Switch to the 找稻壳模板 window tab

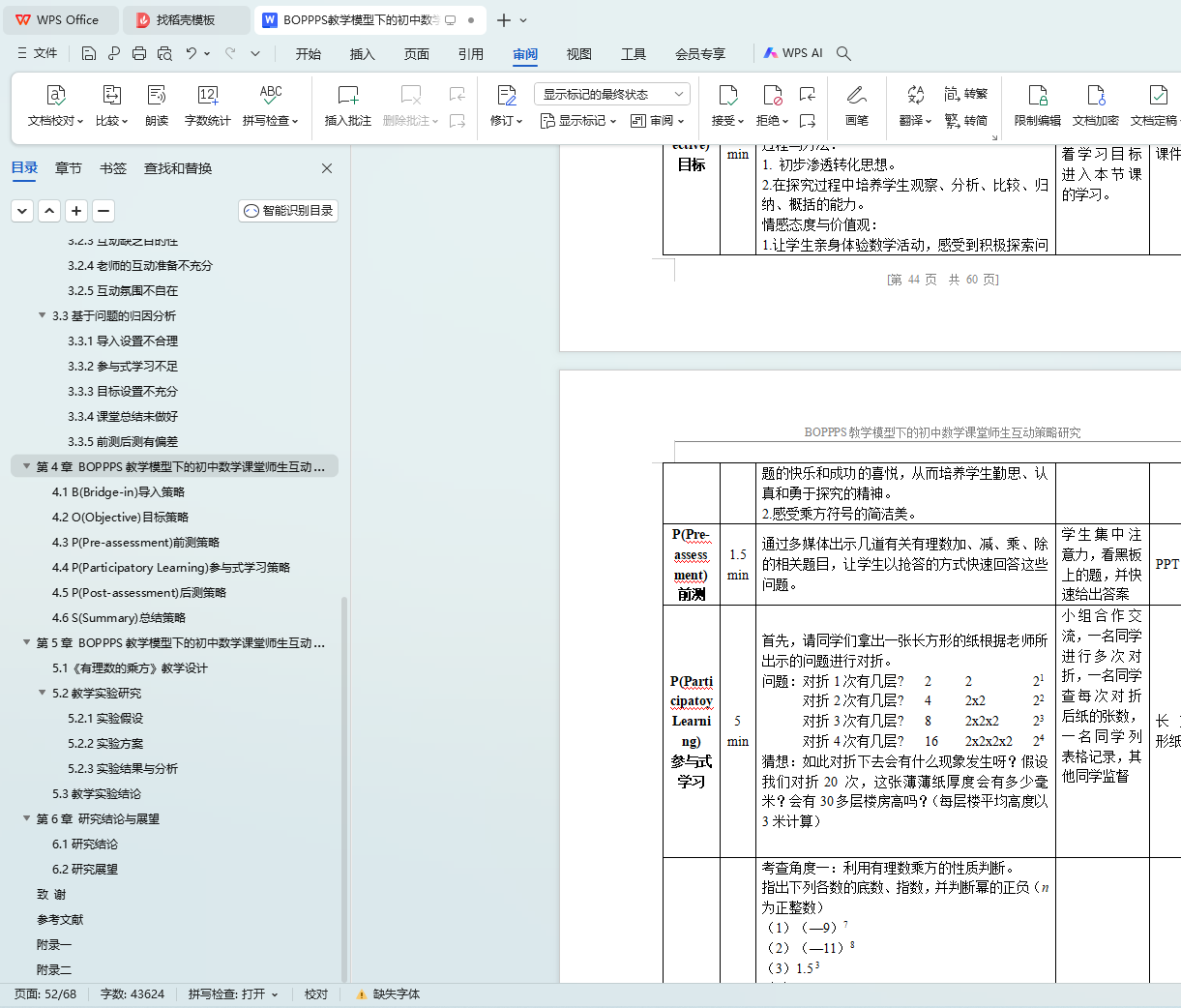[x=186, y=19]
